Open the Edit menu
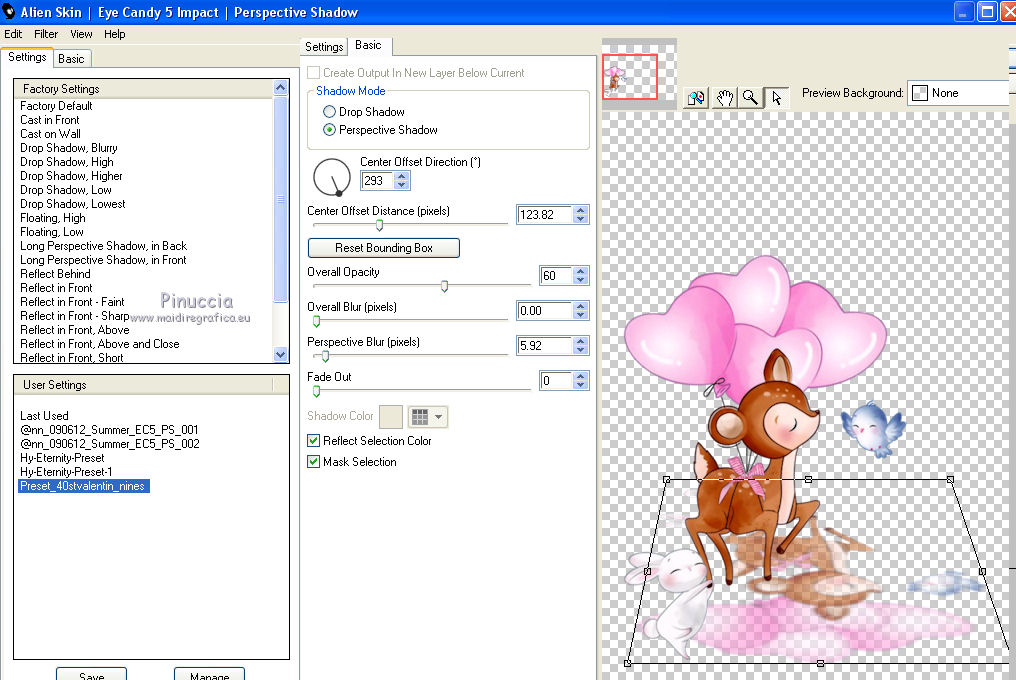The width and height of the screenshot is (1016, 680). coord(13,34)
